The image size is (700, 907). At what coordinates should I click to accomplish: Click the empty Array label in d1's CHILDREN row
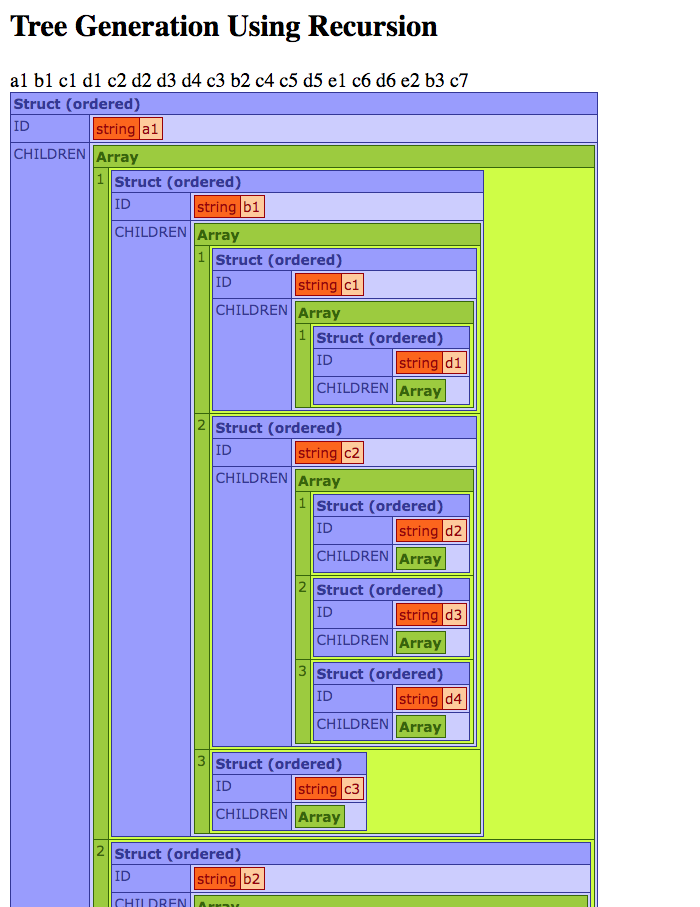421,391
